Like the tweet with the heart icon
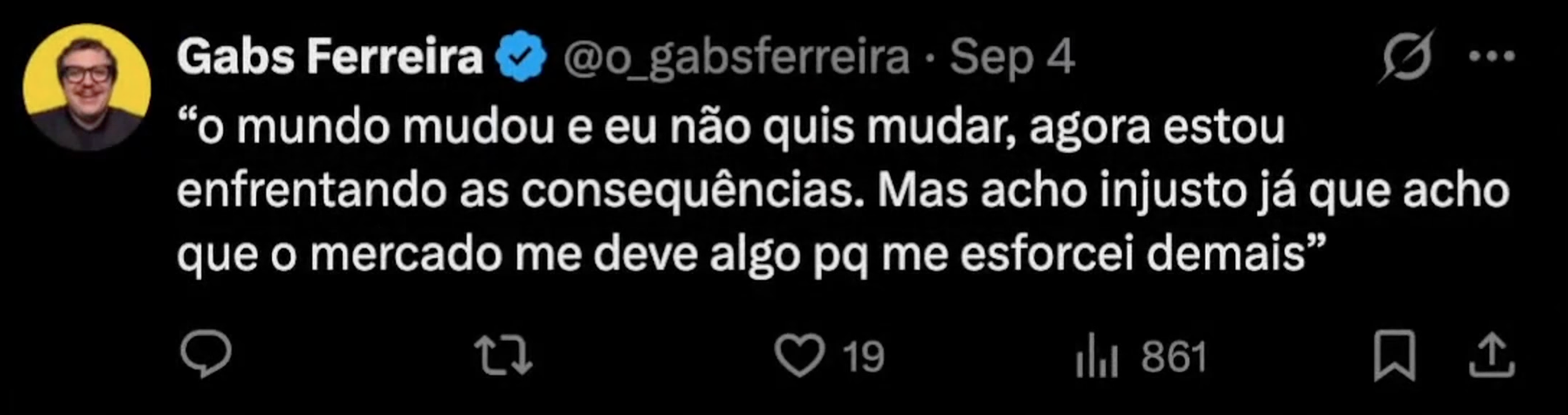Screen dimensions: 1568x415 (799, 355)
